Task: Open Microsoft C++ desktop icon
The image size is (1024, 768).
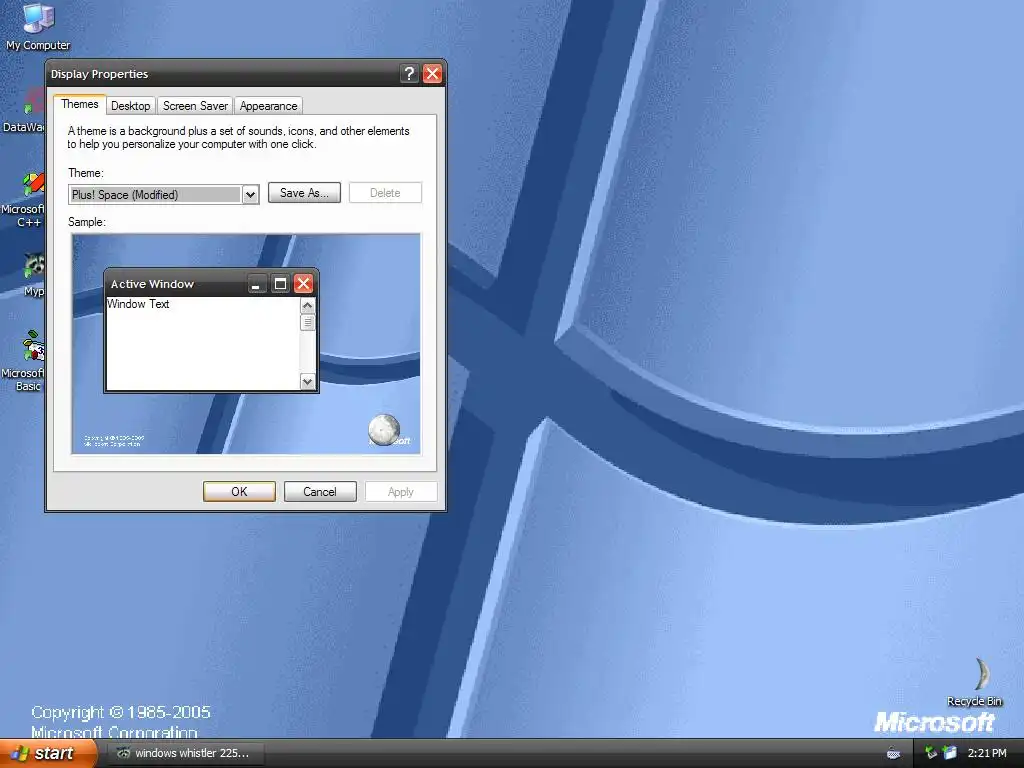Action: [x=26, y=199]
